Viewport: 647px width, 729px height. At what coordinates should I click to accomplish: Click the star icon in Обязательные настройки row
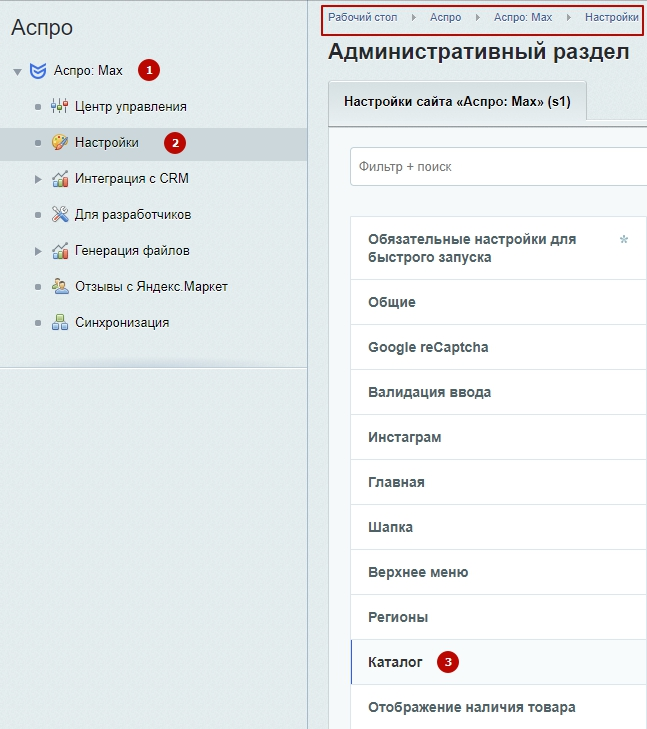coord(624,239)
